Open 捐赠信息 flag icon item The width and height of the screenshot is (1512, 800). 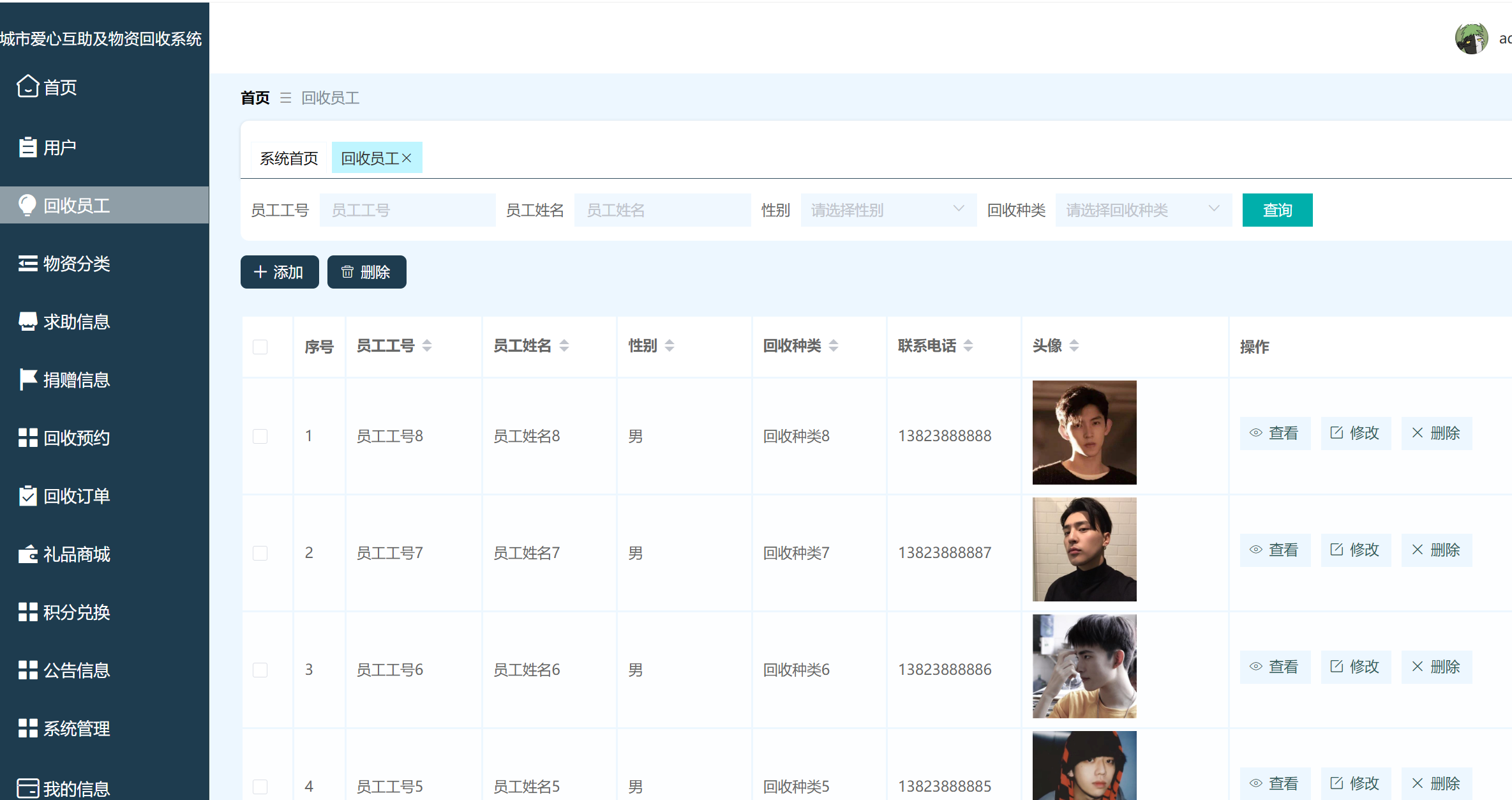point(27,379)
